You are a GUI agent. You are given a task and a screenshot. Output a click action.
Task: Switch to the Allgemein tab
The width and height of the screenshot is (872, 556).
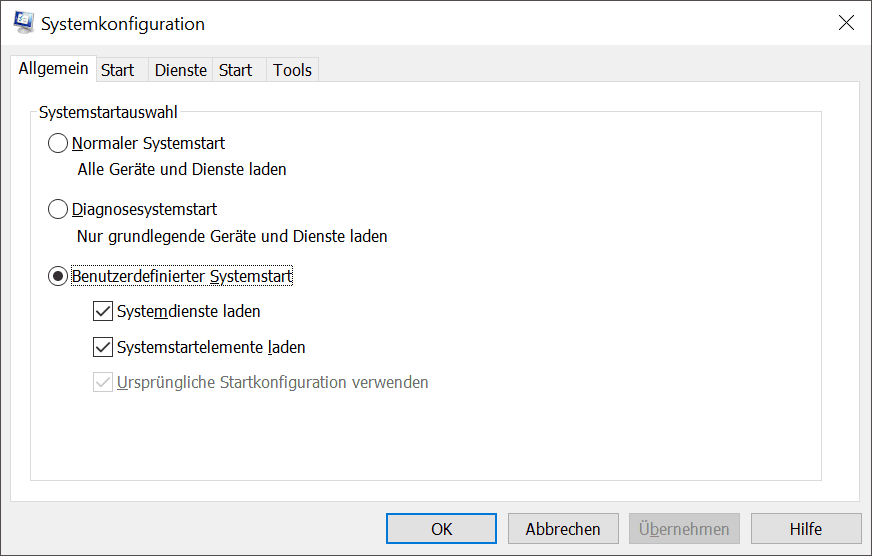[x=54, y=69]
